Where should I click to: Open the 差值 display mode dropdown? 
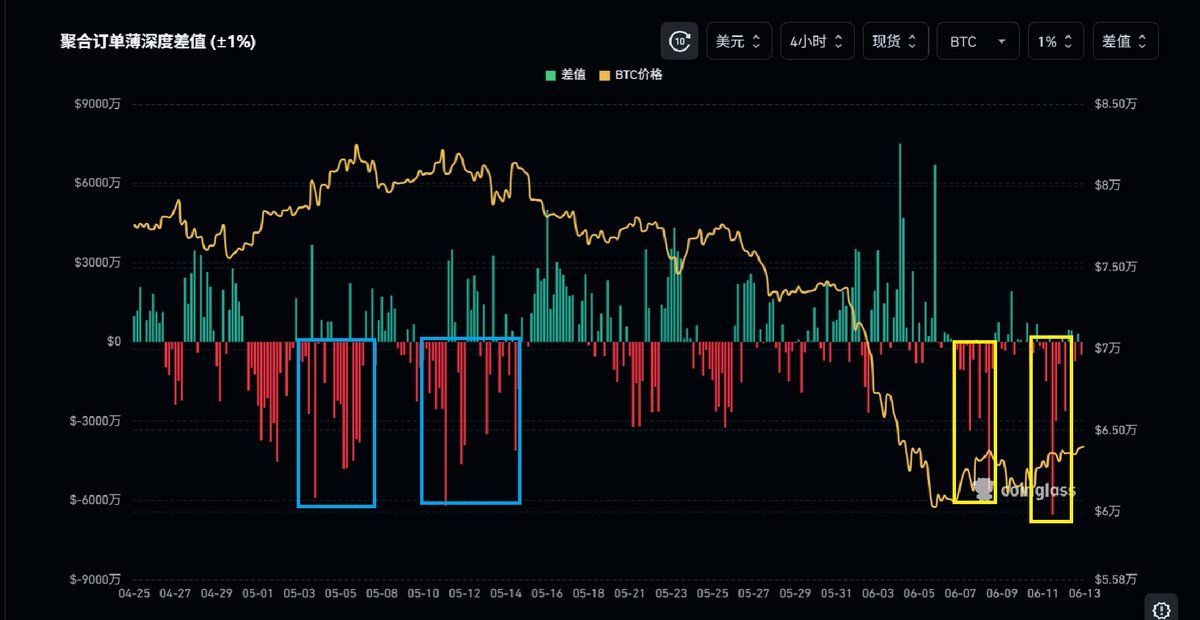tap(1126, 41)
